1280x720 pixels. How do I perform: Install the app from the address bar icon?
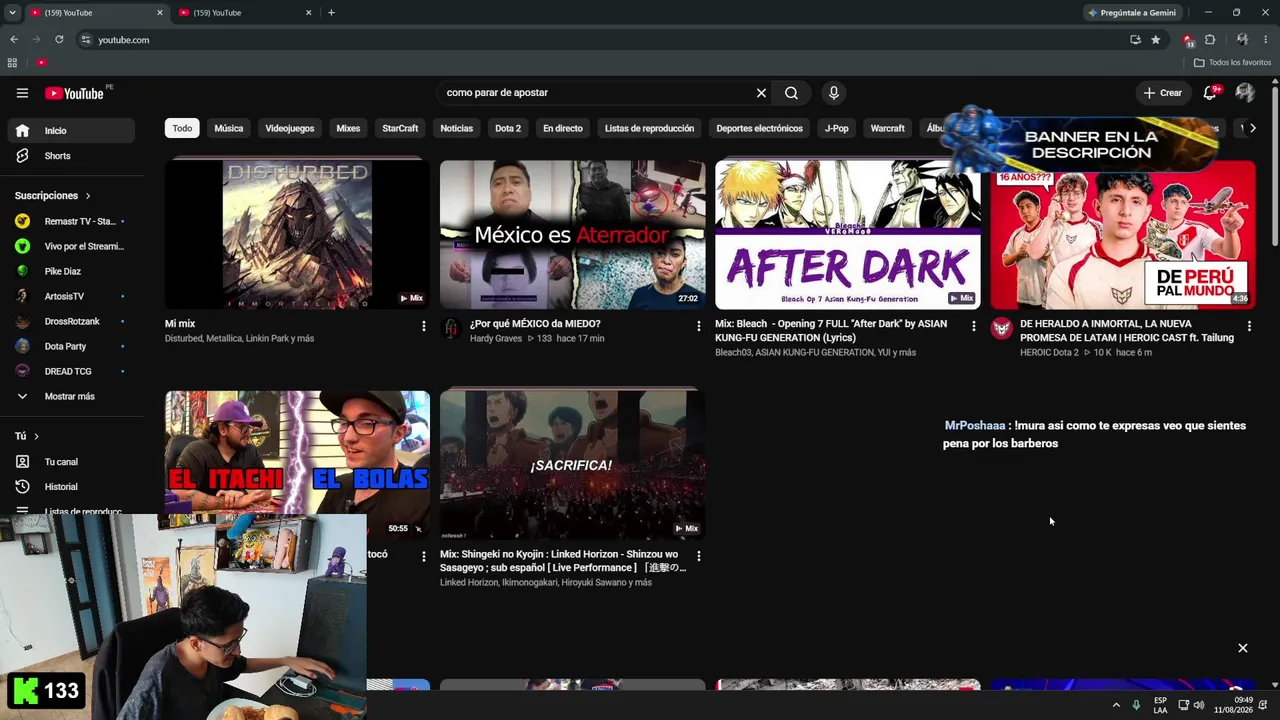click(x=1135, y=40)
